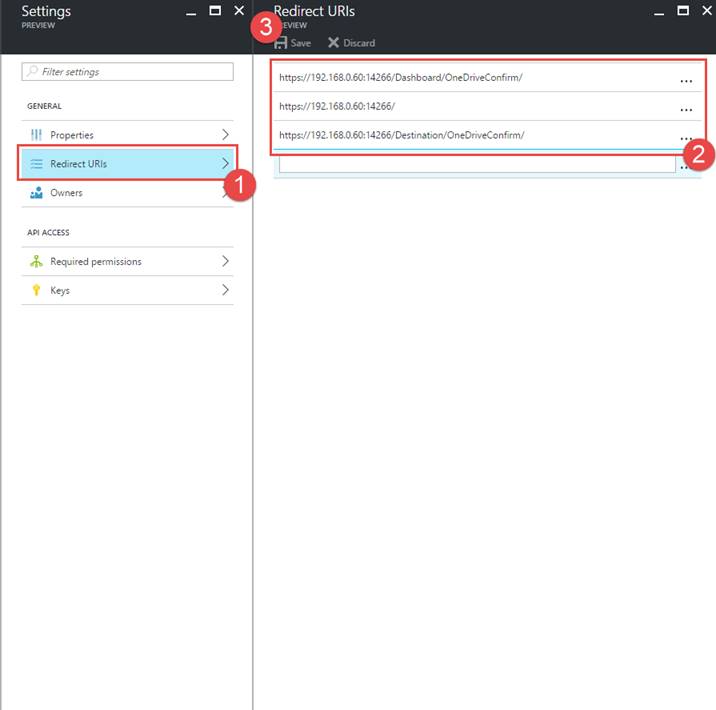Open ellipsis menu for the root 14266/ URI

[x=686, y=108]
